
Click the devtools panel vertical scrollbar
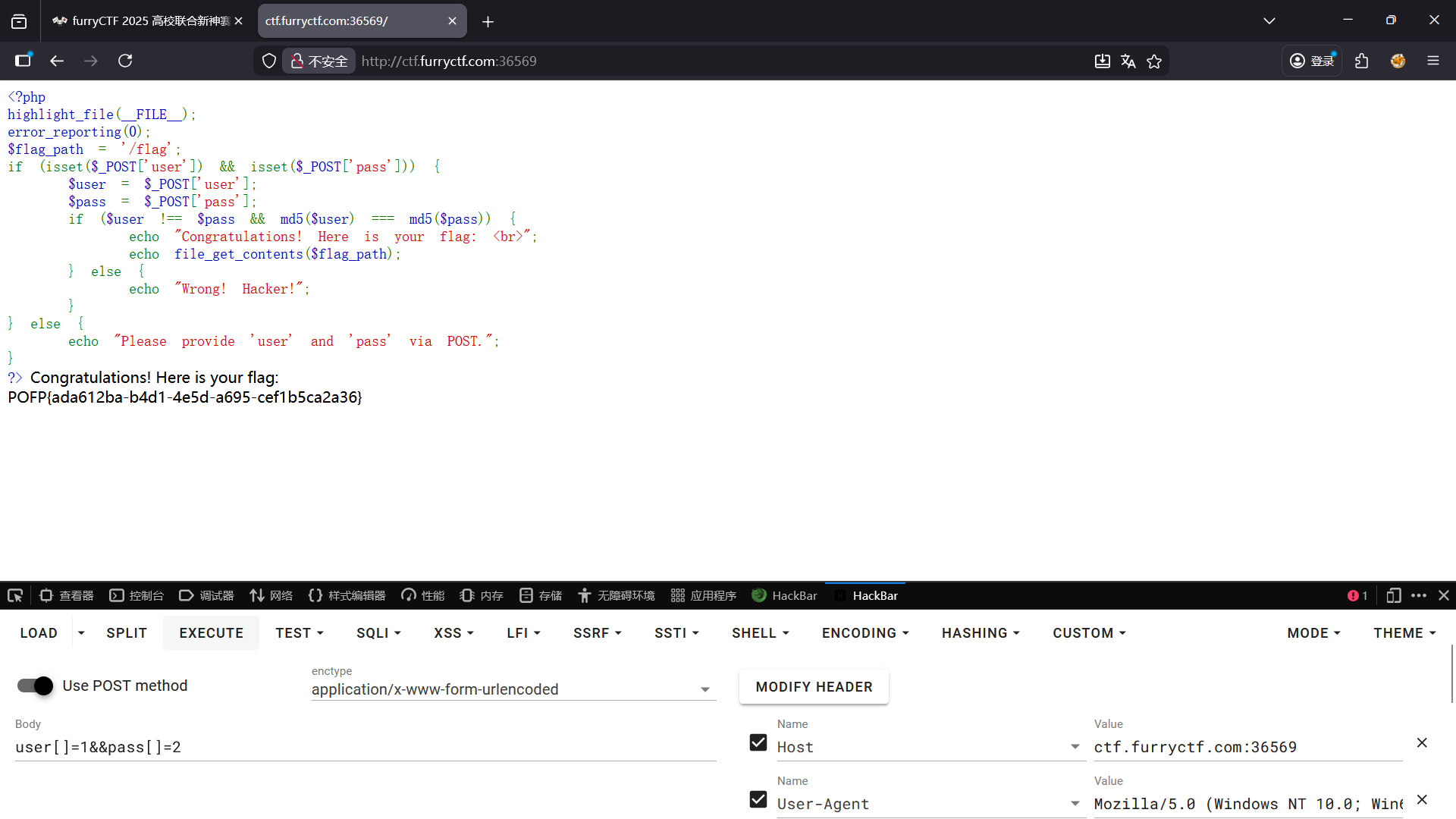1451,675
